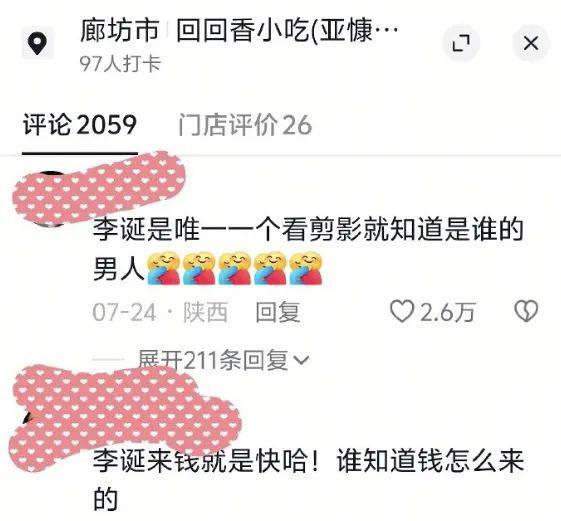This screenshot has height=521, width=561.
Task: Expand the 211 replies
Action: coord(213,360)
